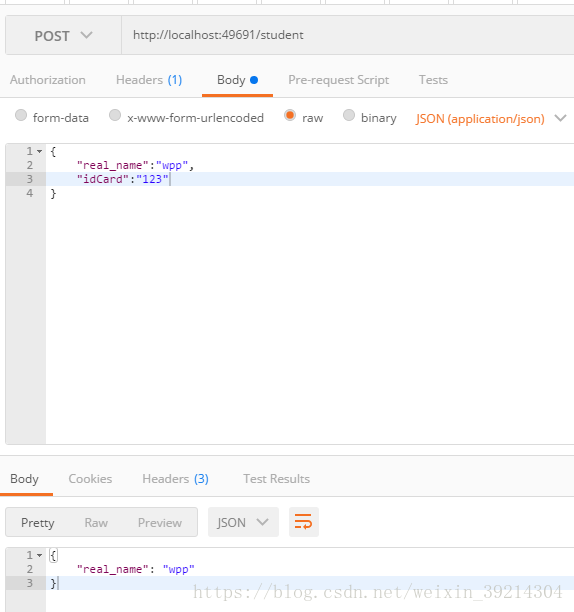Open the Pre-request Script tab
The image size is (574, 612).
coord(338,80)
